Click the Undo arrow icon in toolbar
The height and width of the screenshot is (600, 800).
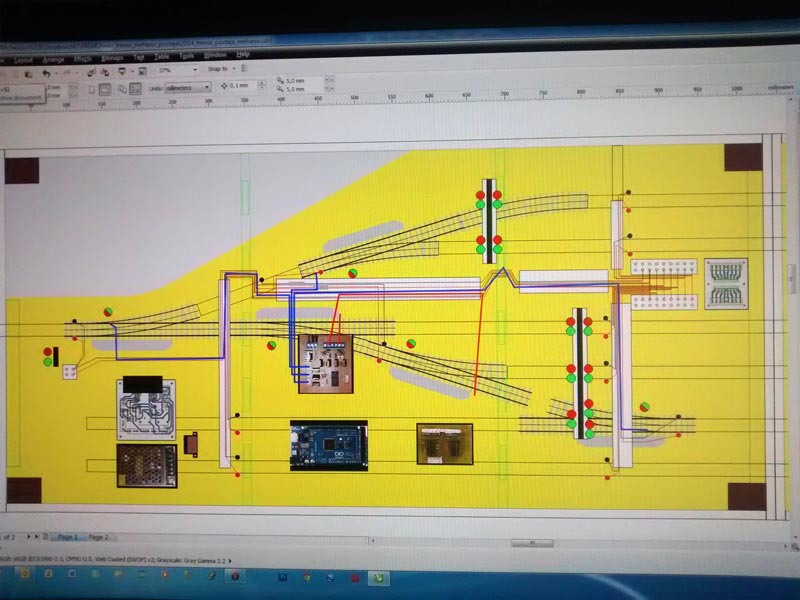tap(46, 73)
